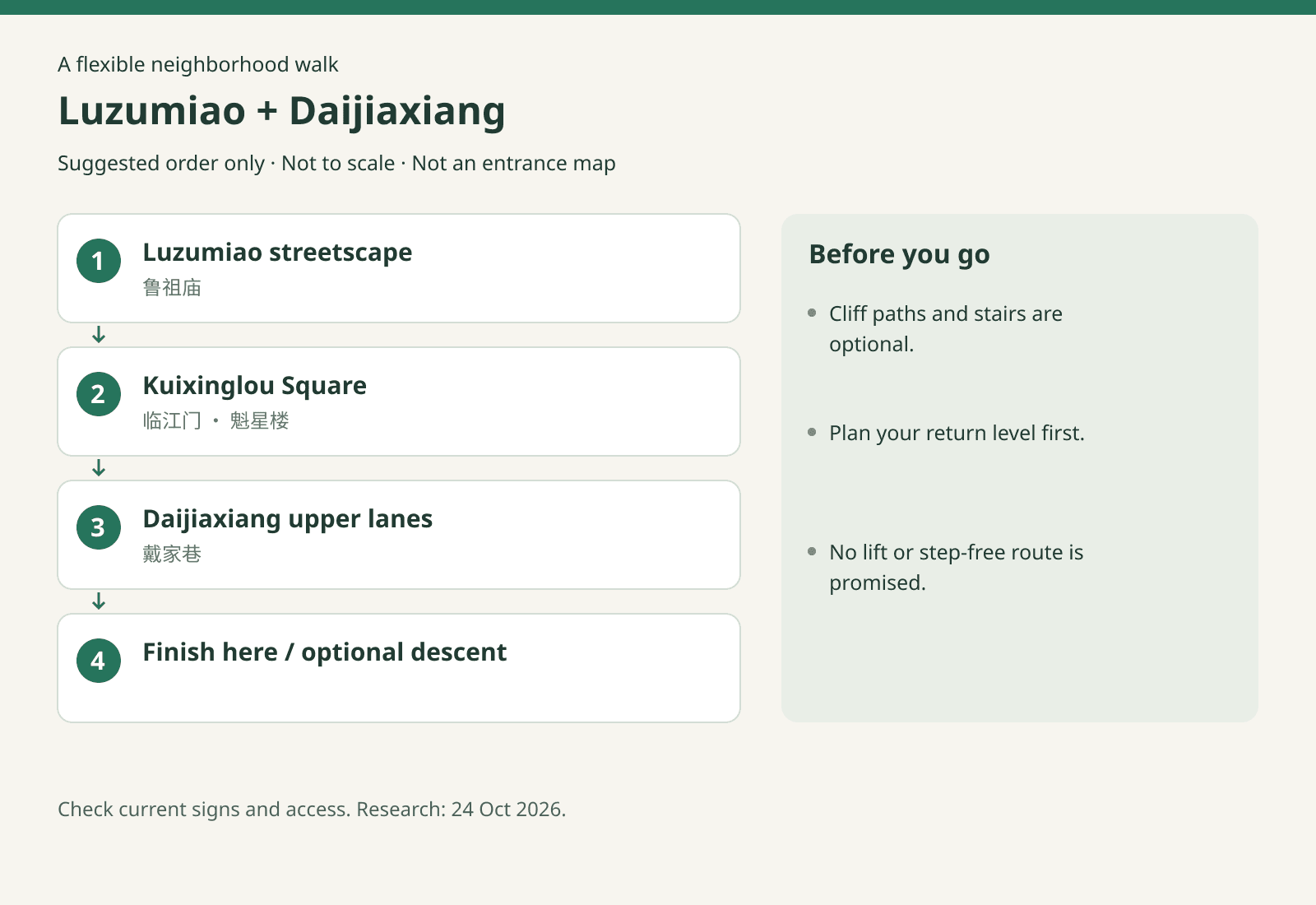Click bullet beside 'Plan your return level'
The image size is (1316, 905).
click(x=812, y=432)
